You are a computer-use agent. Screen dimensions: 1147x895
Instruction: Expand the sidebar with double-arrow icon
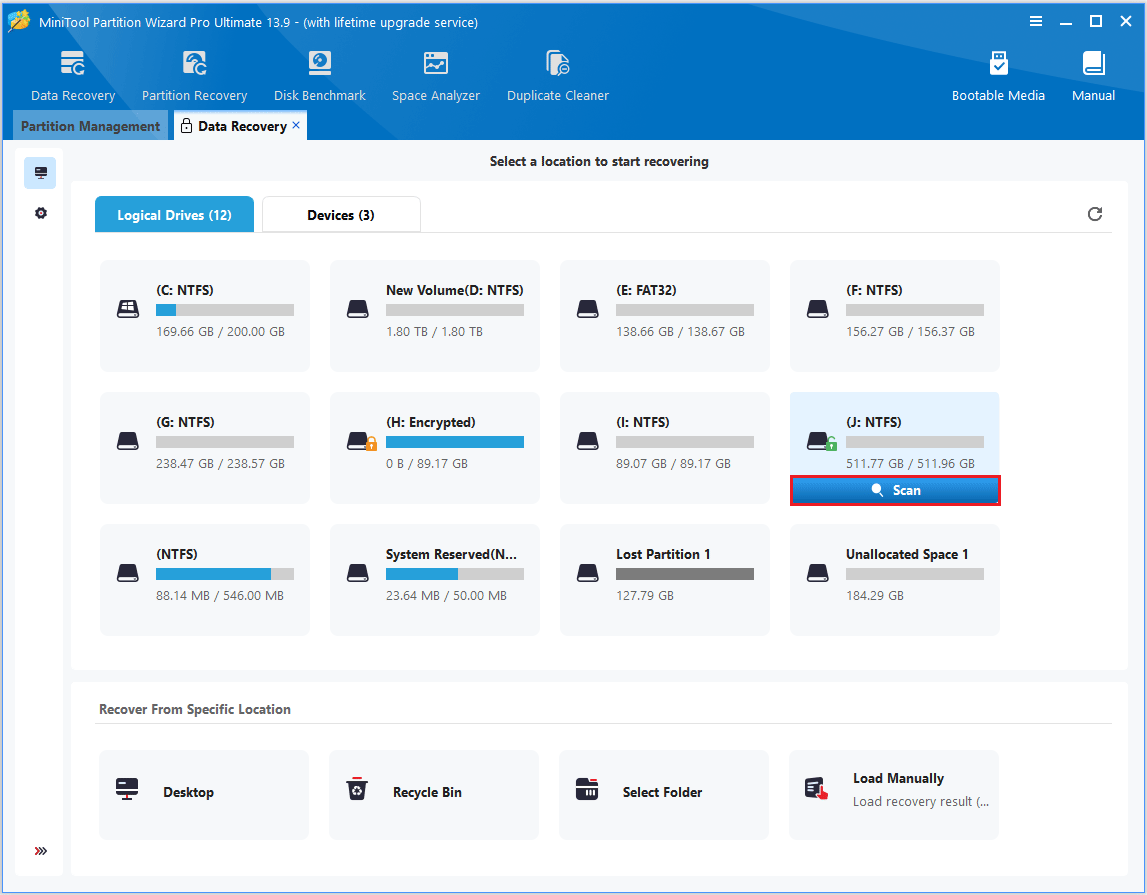[x=41, y=850]
